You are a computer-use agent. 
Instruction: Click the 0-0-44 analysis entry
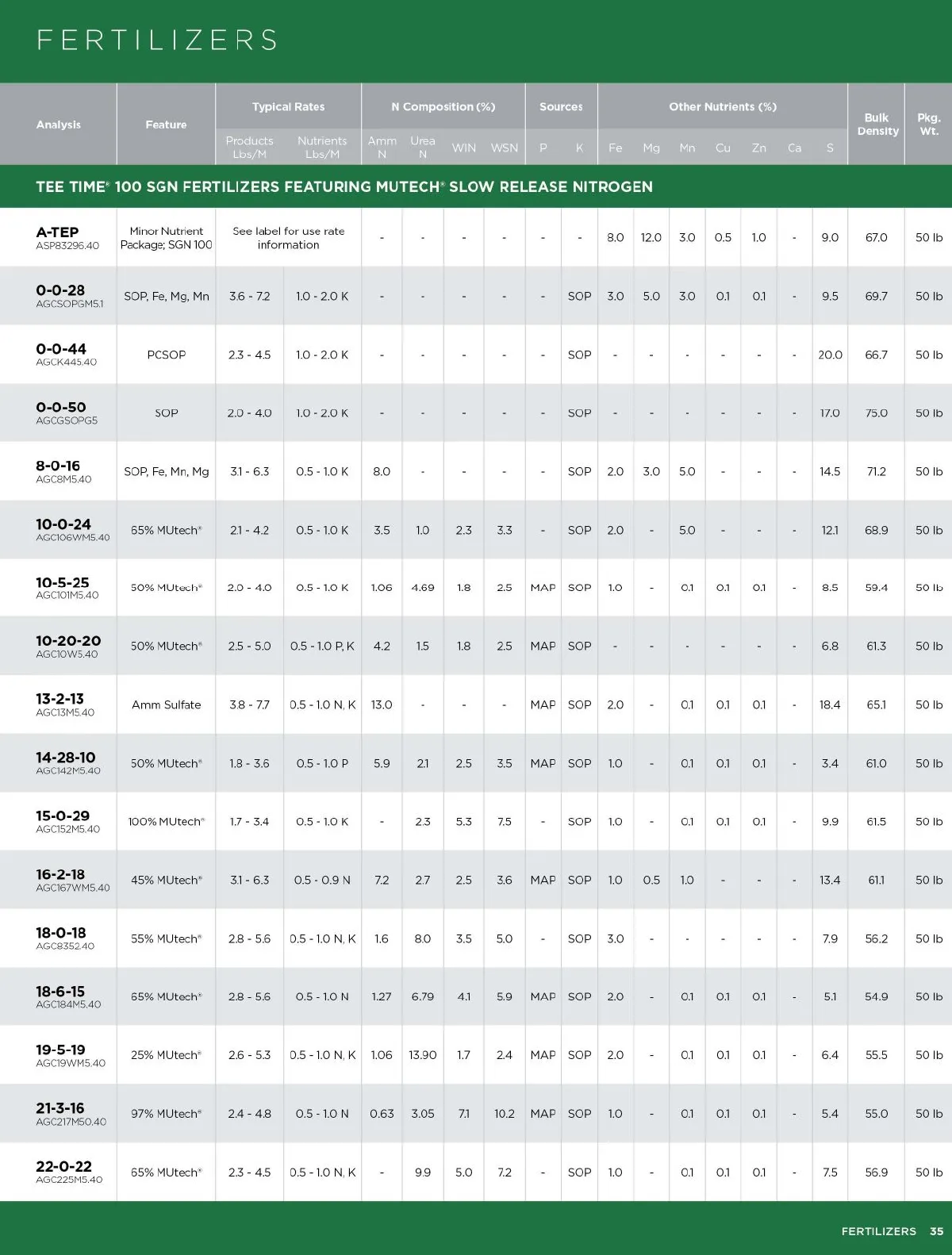point(61,349)
